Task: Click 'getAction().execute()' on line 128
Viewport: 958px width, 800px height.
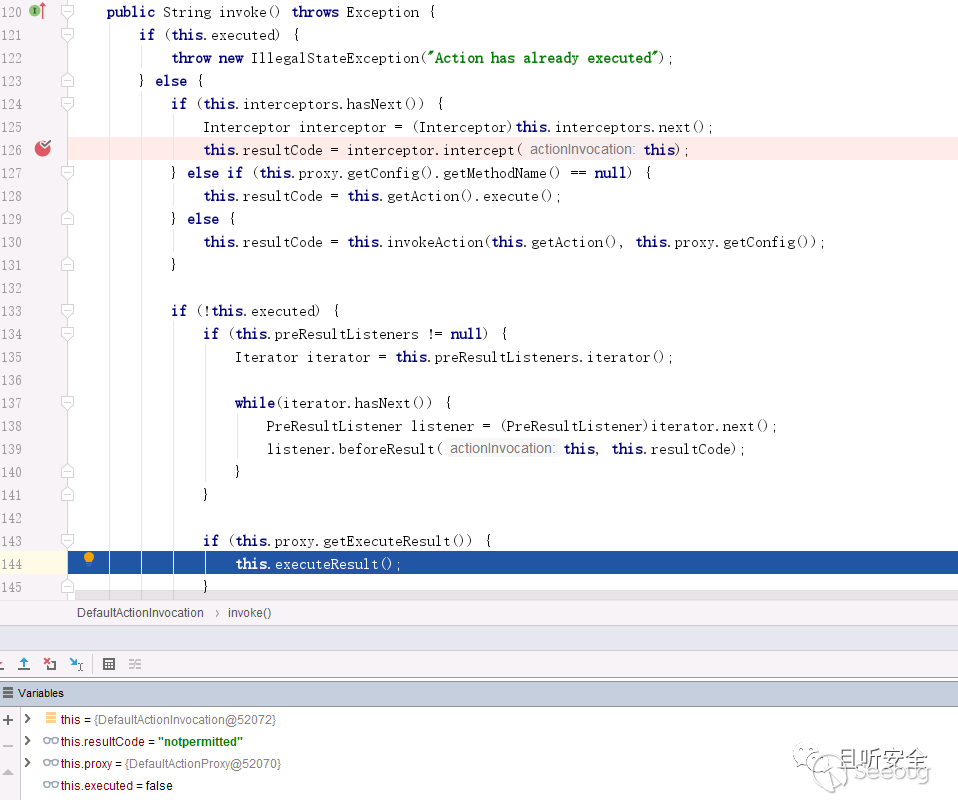Action: (469, 196)
